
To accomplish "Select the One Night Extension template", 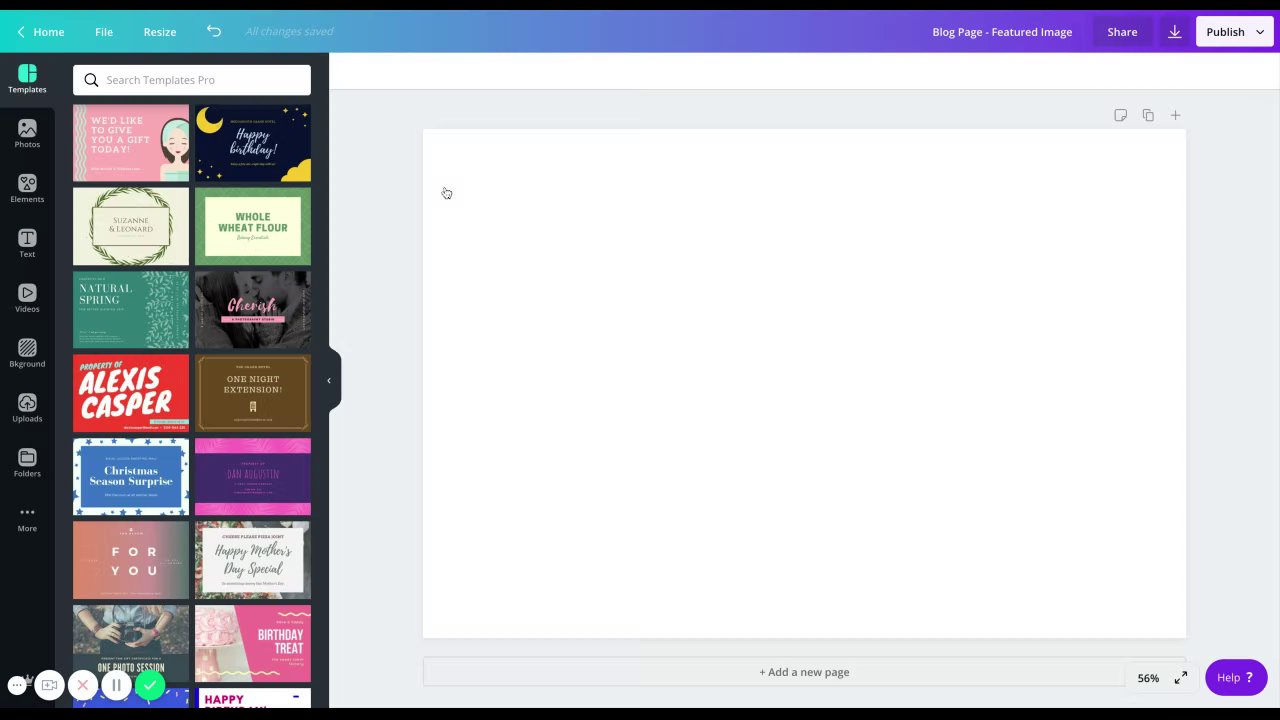I will pyautogui.click(x=253, y=393).
